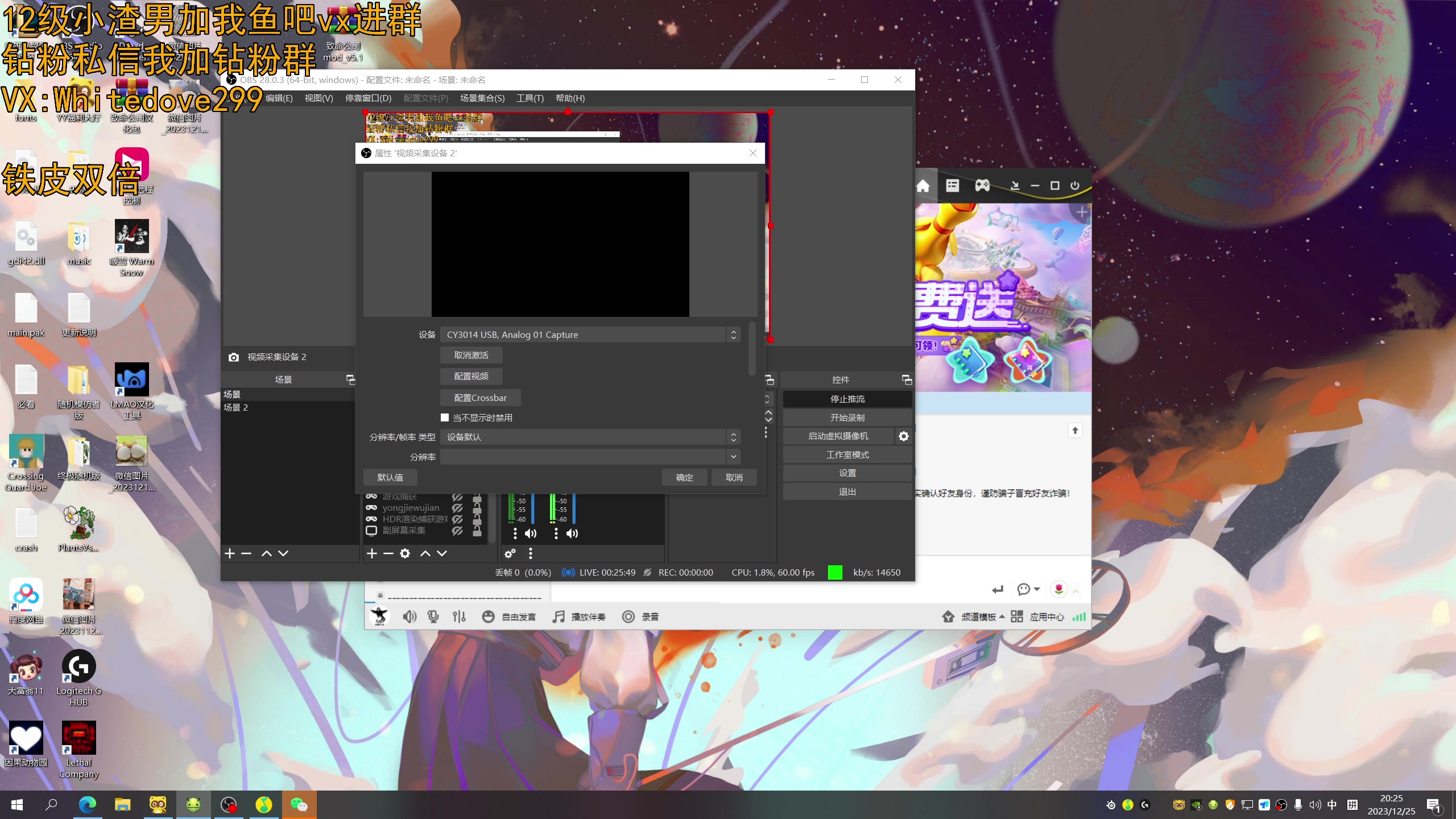Toggle the 当不显示时禁用 checkbox
The height and width of the screenshot is (819, 1456).
tap(445, 417)
